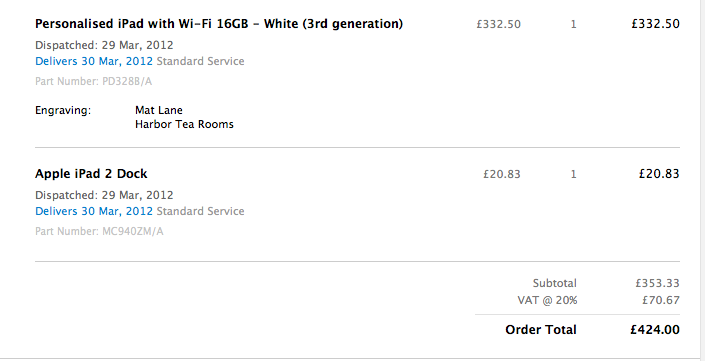Click the iPad's bold line total £332.50
705x361 pixels.
coord(656,24)
